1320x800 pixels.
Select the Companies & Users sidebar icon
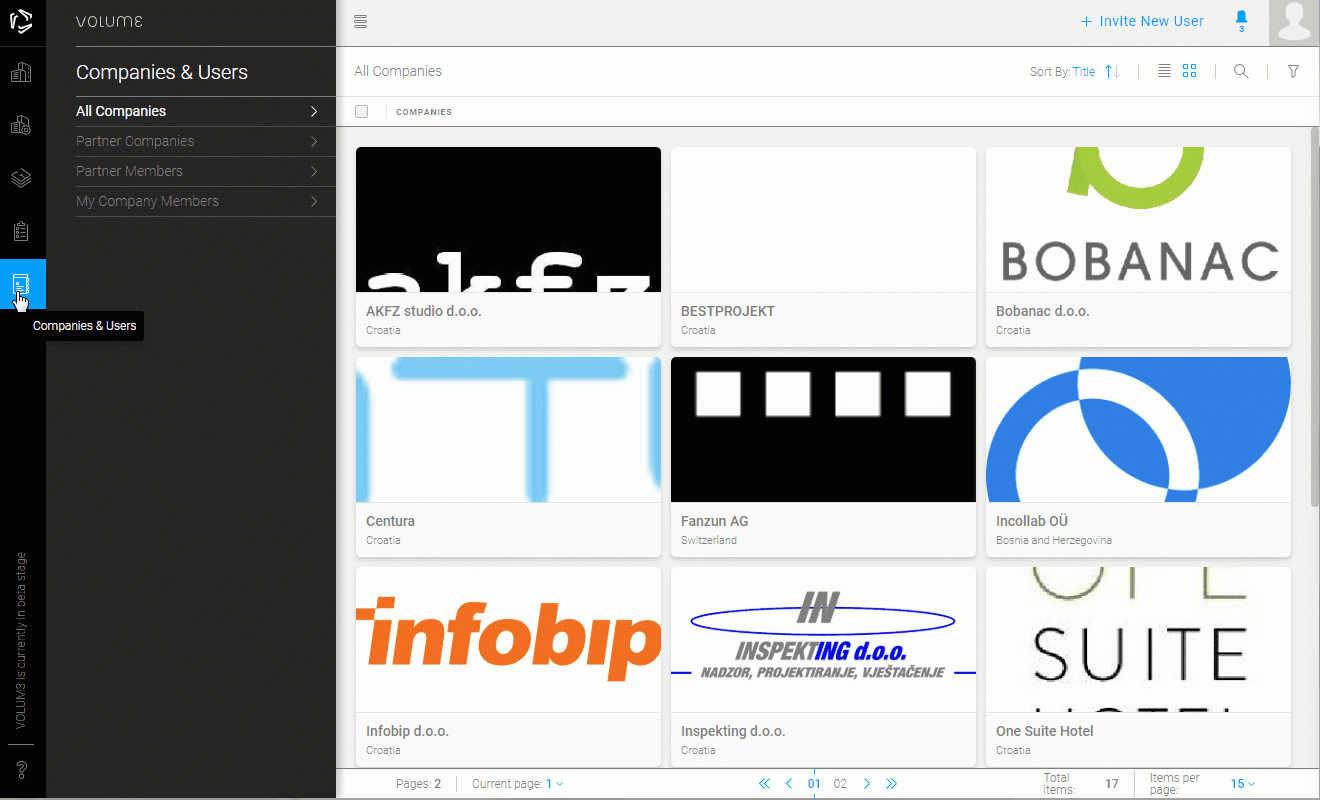tap(22, 285)
